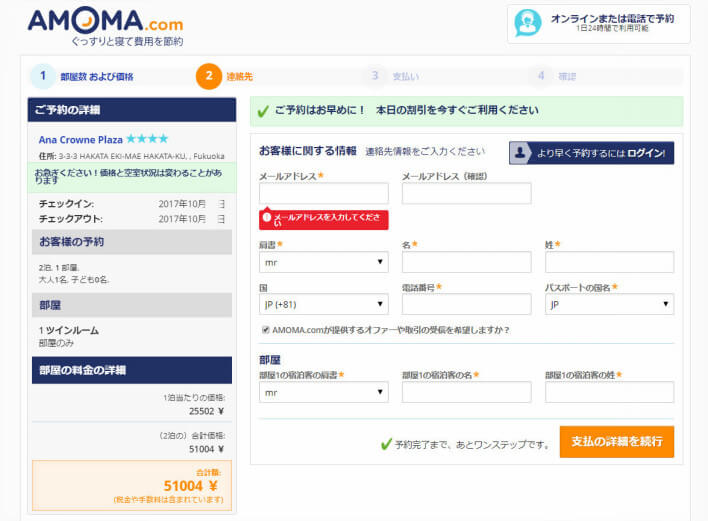The image size is (708, 521).
Task: Click the AMOMA.com logo
Action: click(105, 24)
